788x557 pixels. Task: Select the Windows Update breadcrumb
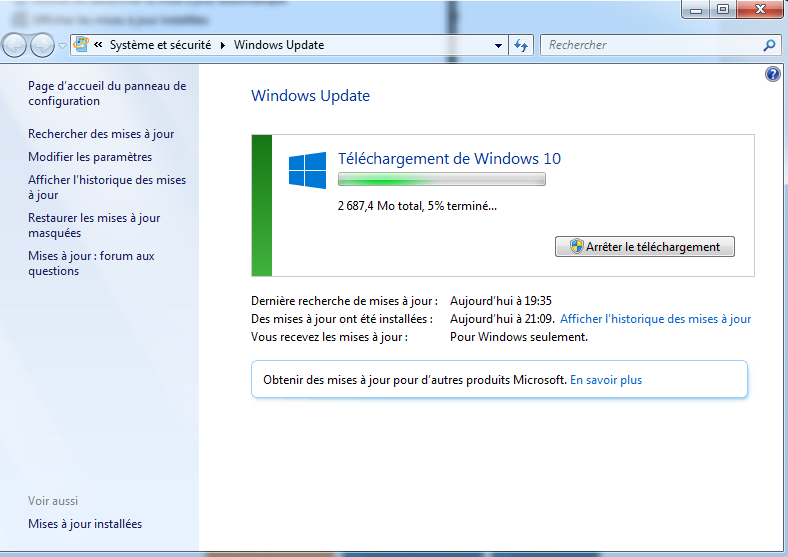point(279,45)
